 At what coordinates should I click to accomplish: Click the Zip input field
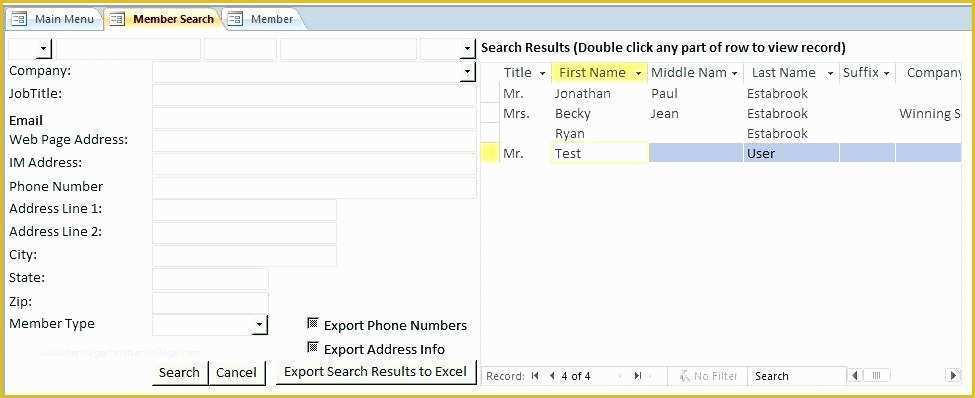pos(210,303)
